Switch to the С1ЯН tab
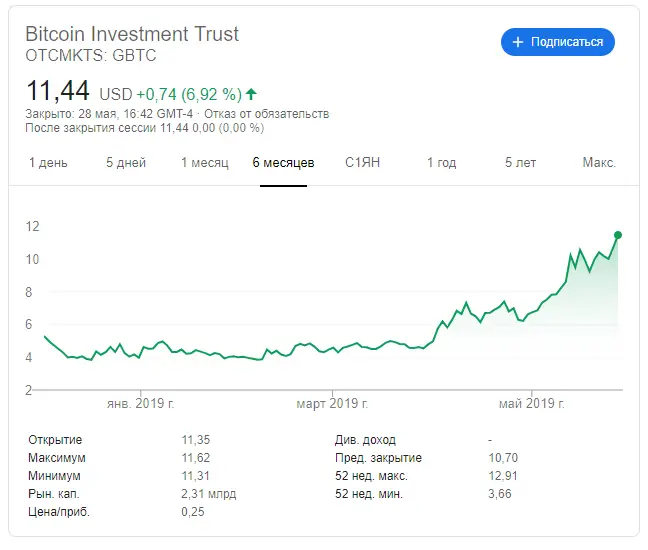This screenshot has height=550, width=648. pos(363,163)
